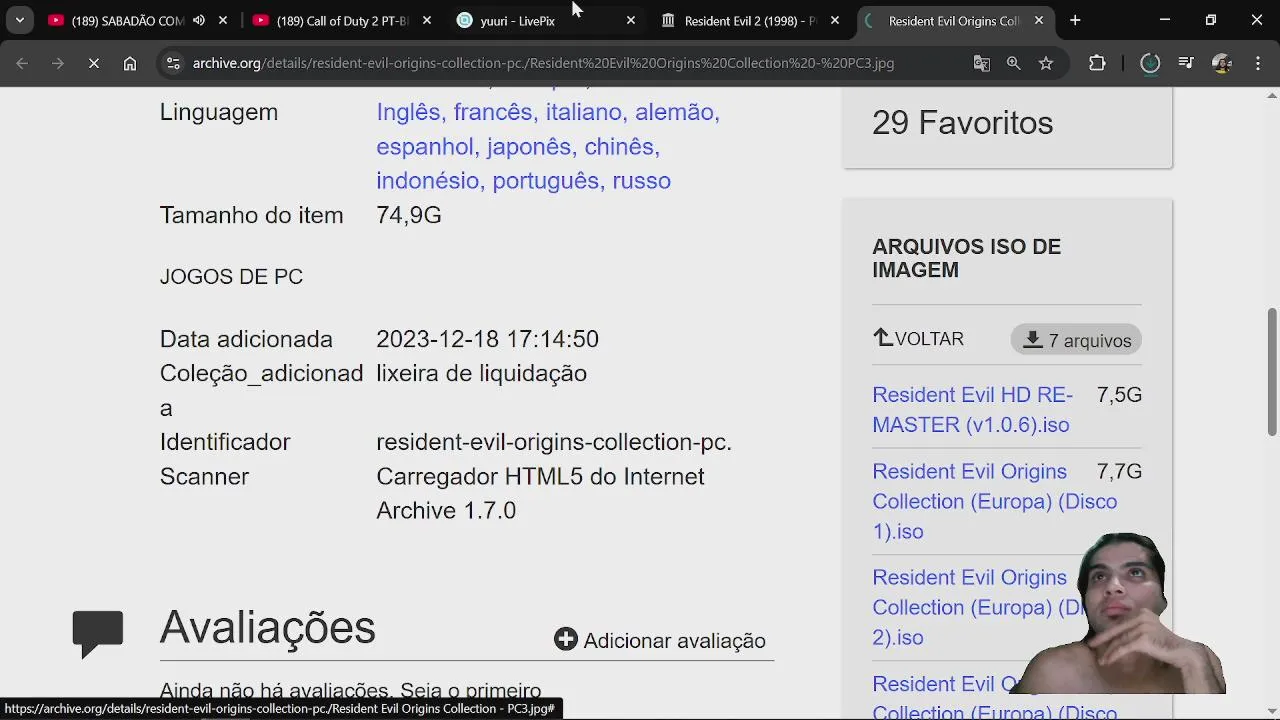Switch to yuuri - LivePix tab

(517, 20)
